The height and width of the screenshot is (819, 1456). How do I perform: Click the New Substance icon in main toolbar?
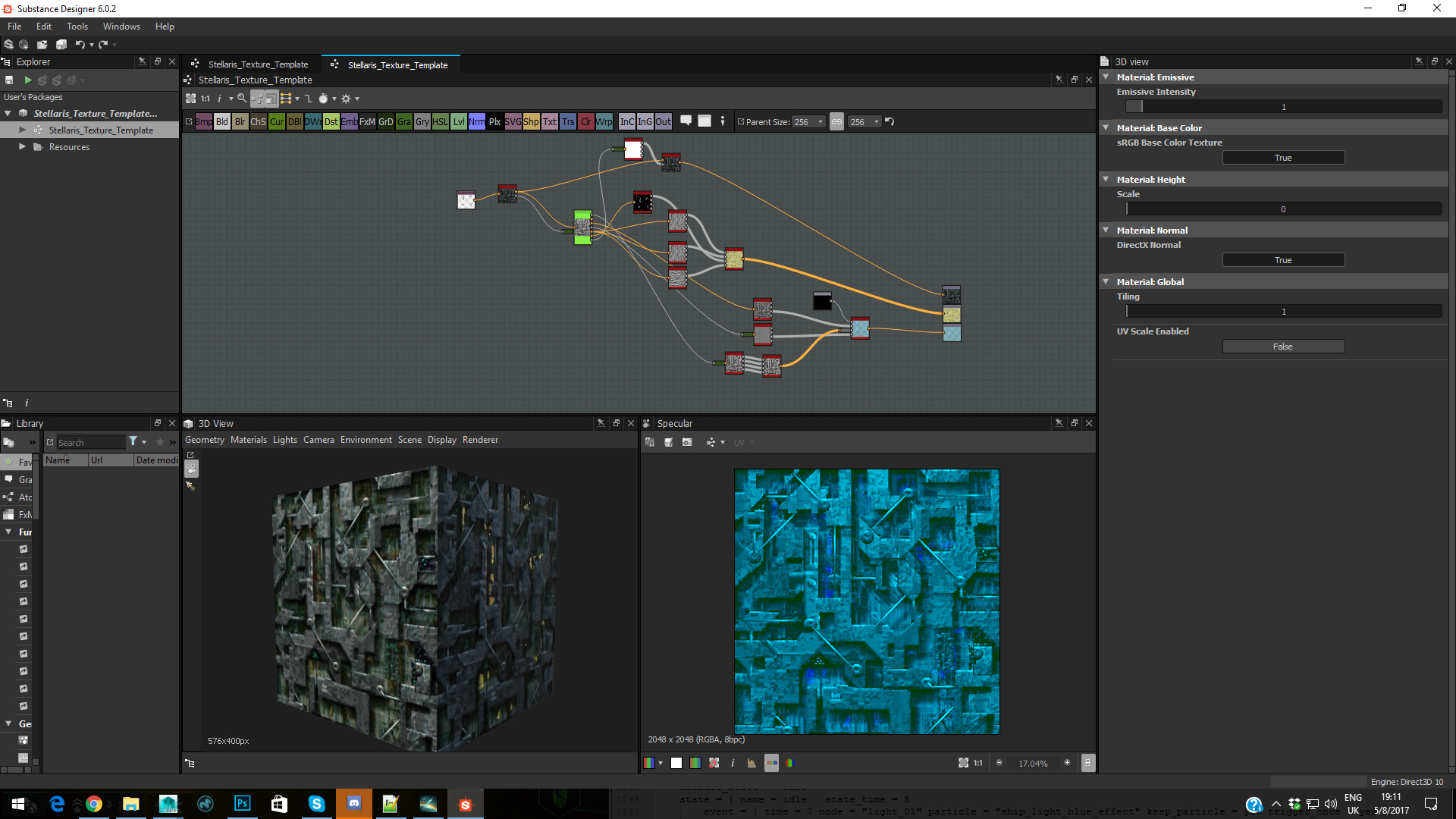pyautogui.click(x=8, y=45)
